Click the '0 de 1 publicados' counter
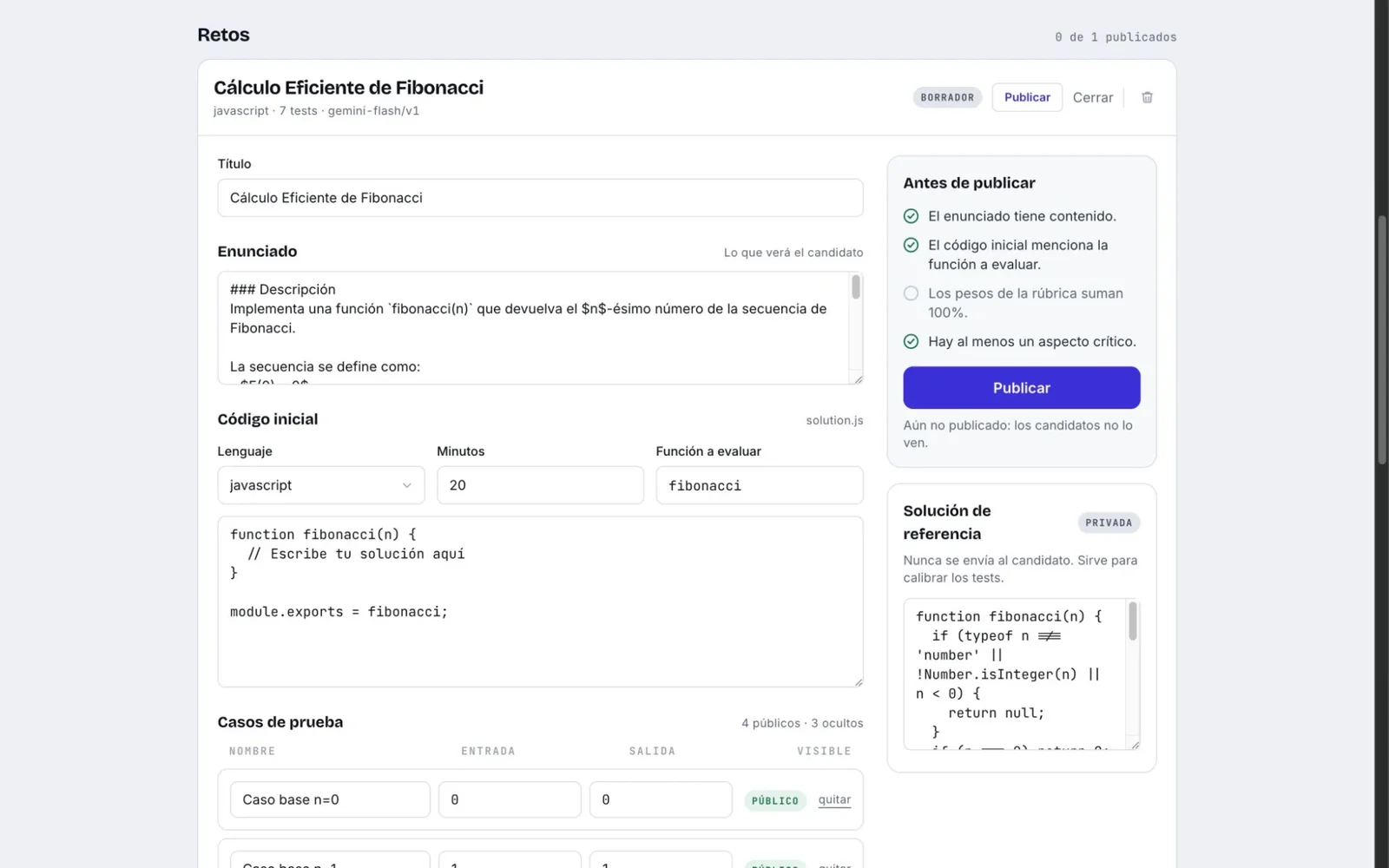The width and height of the screenshot is (1389, 868). tap(1116, 37)
